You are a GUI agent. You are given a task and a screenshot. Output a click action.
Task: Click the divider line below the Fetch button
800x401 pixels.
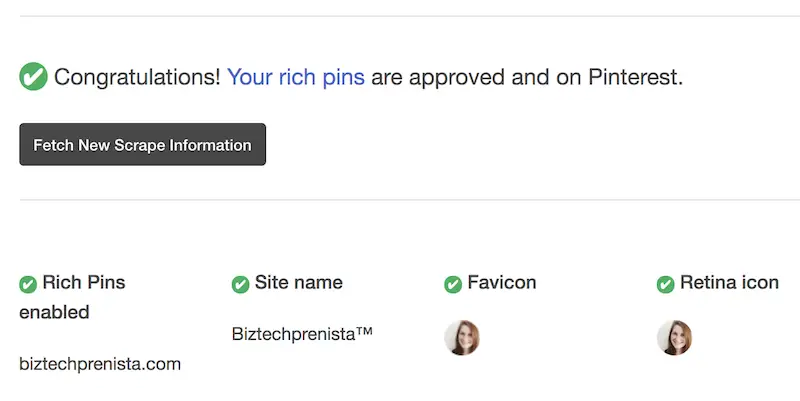click(410, 199)
